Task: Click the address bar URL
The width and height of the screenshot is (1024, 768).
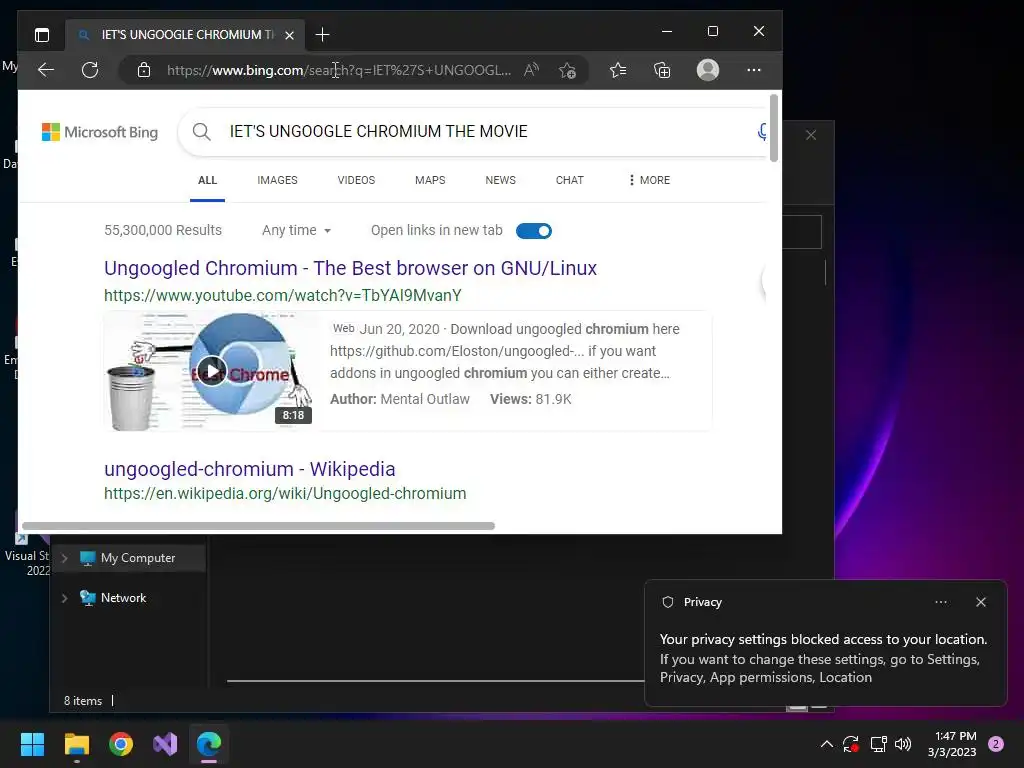Action: (339, 70)
